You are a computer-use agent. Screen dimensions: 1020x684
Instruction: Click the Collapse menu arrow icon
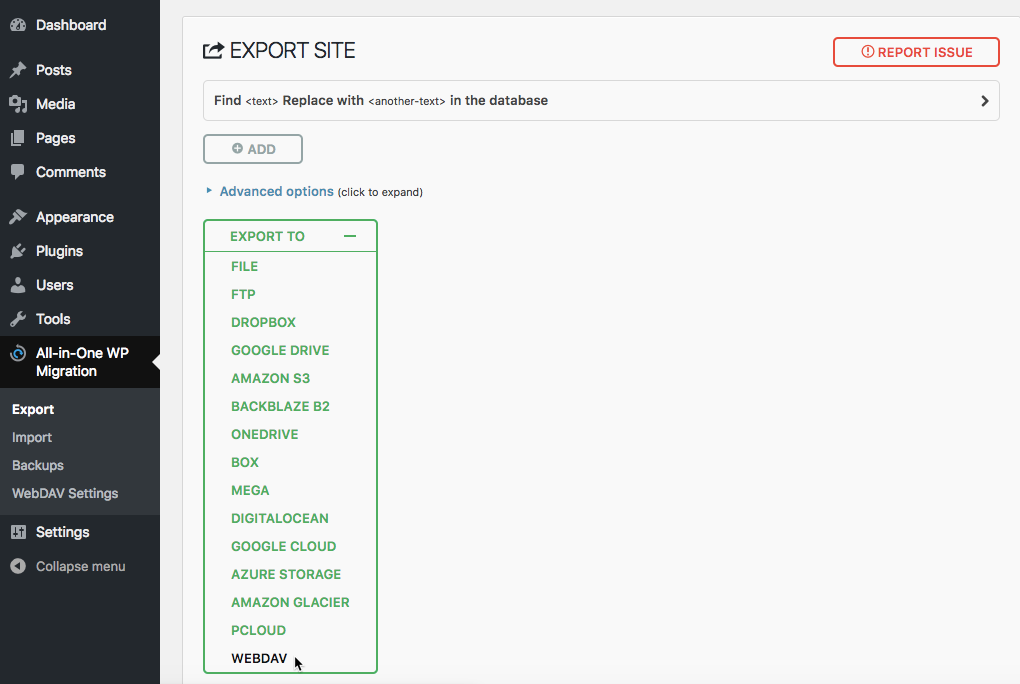point(18,566)
